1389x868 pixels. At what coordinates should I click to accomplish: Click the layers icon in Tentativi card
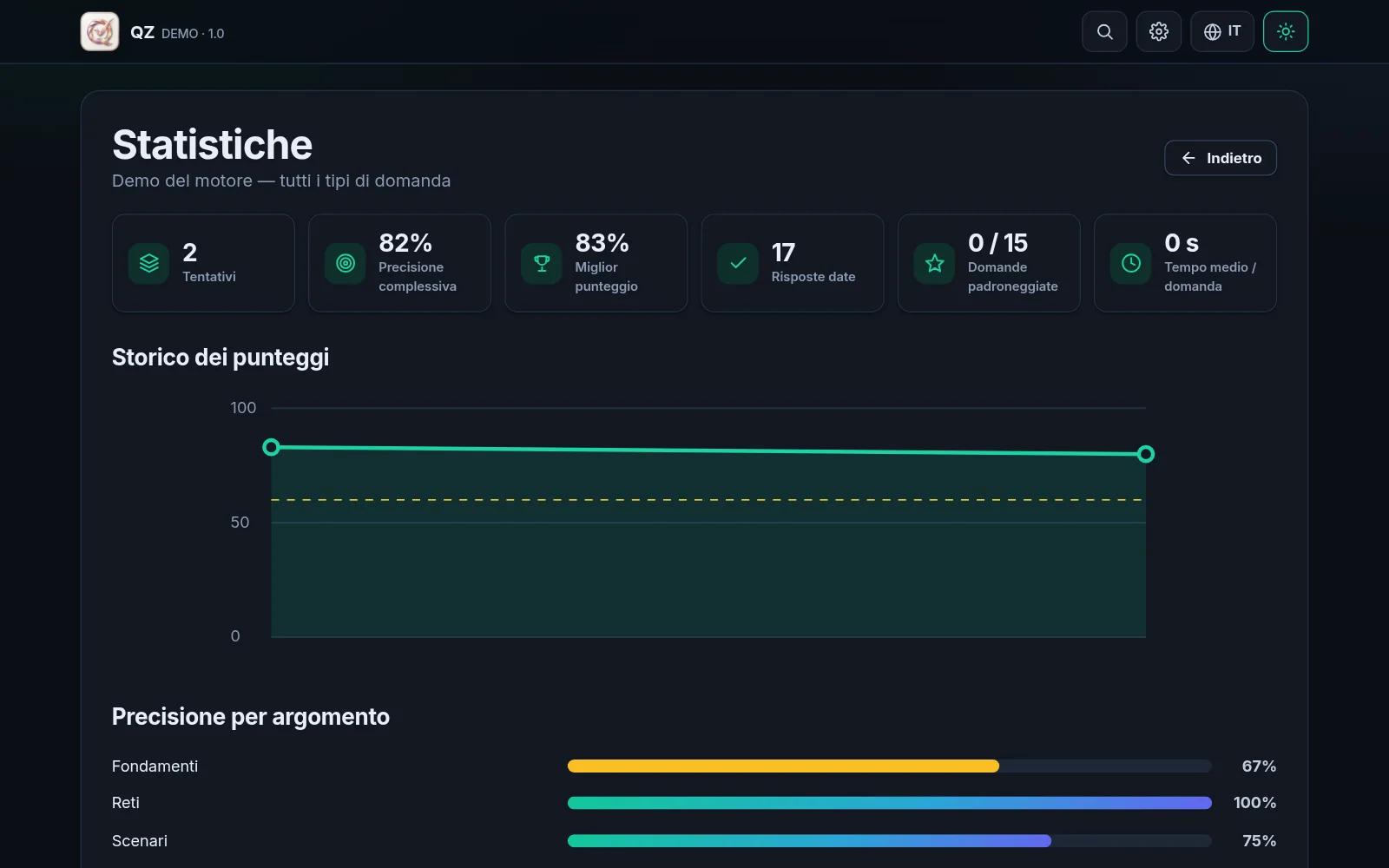pos(149,263)
